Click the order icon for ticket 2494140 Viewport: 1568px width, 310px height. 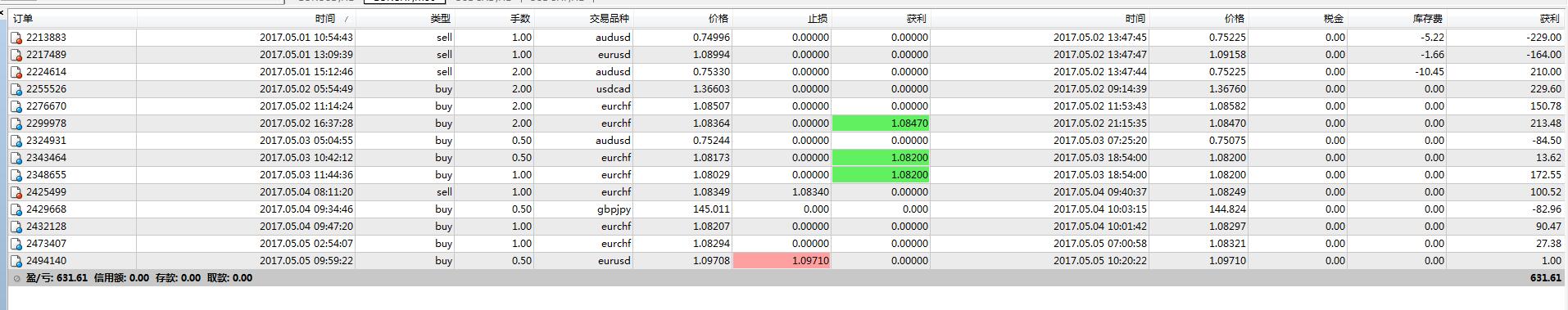(16, 261)
